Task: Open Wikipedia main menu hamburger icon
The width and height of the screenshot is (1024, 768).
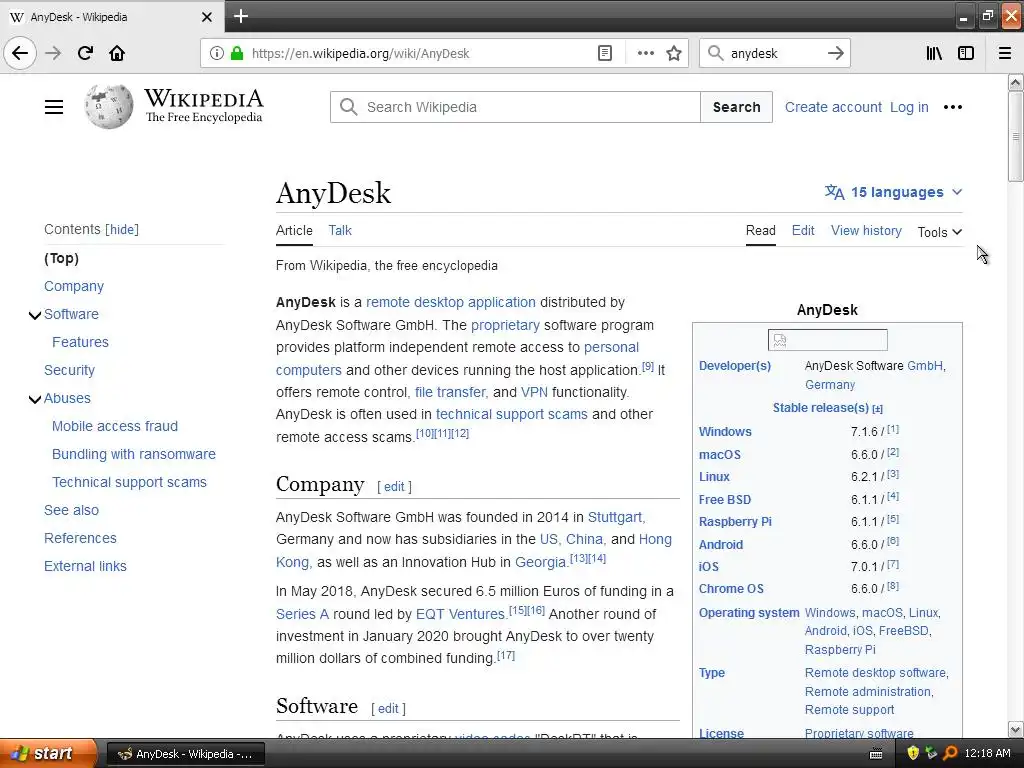Action: point(54,107)
